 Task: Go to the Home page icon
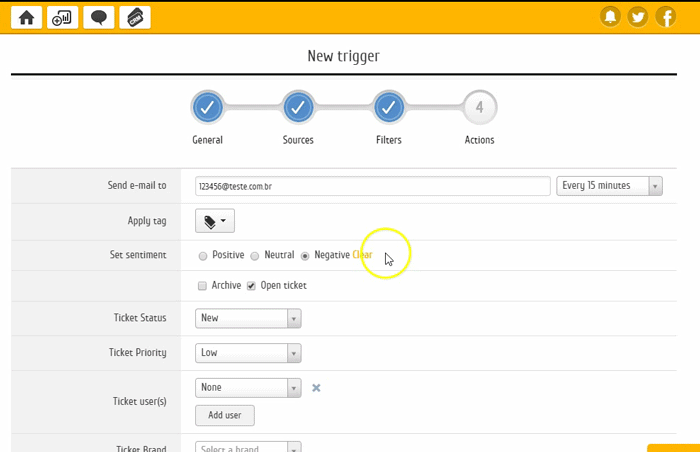[26, 17]
